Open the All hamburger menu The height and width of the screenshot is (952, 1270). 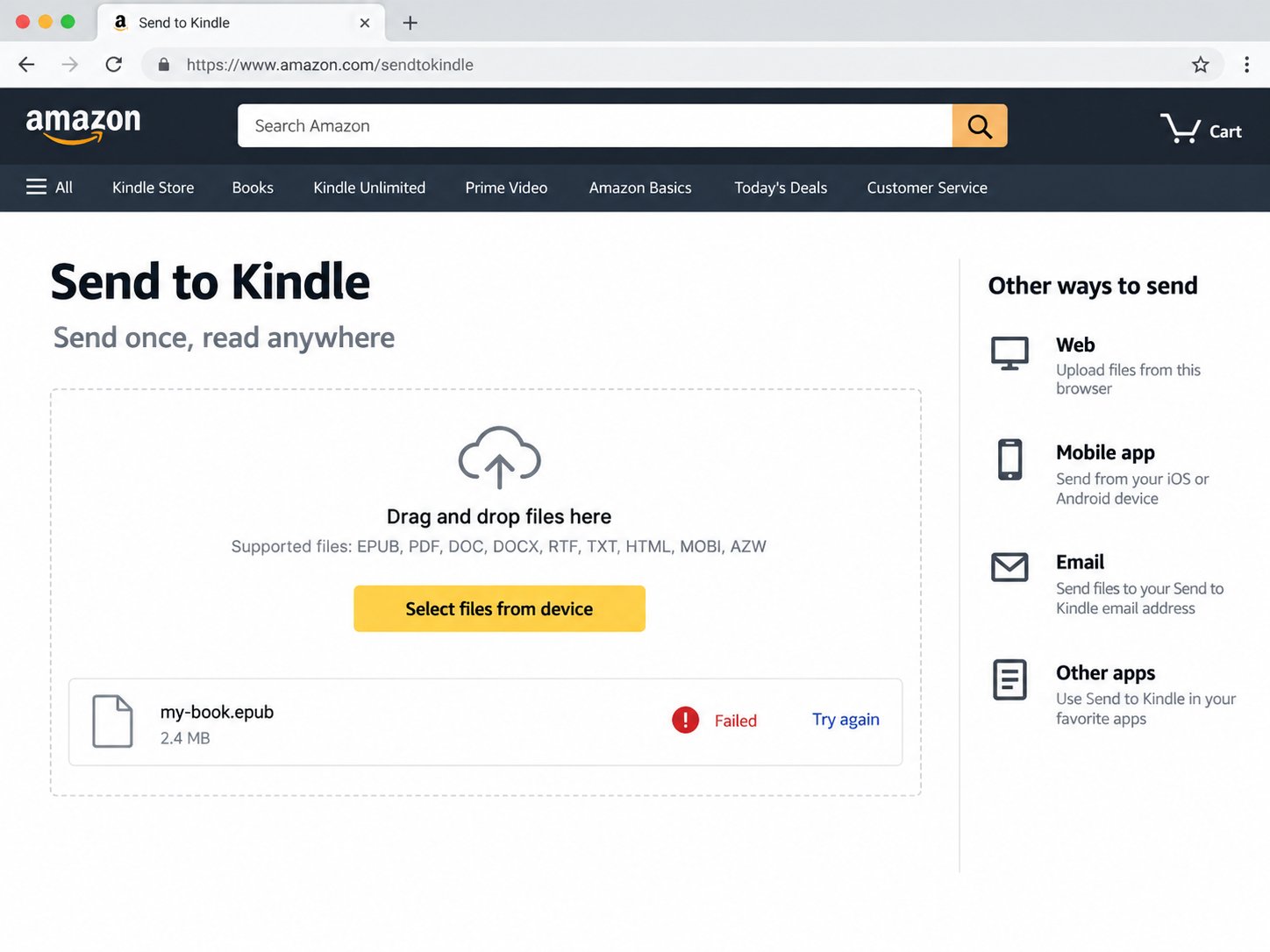tap(49, 187)
